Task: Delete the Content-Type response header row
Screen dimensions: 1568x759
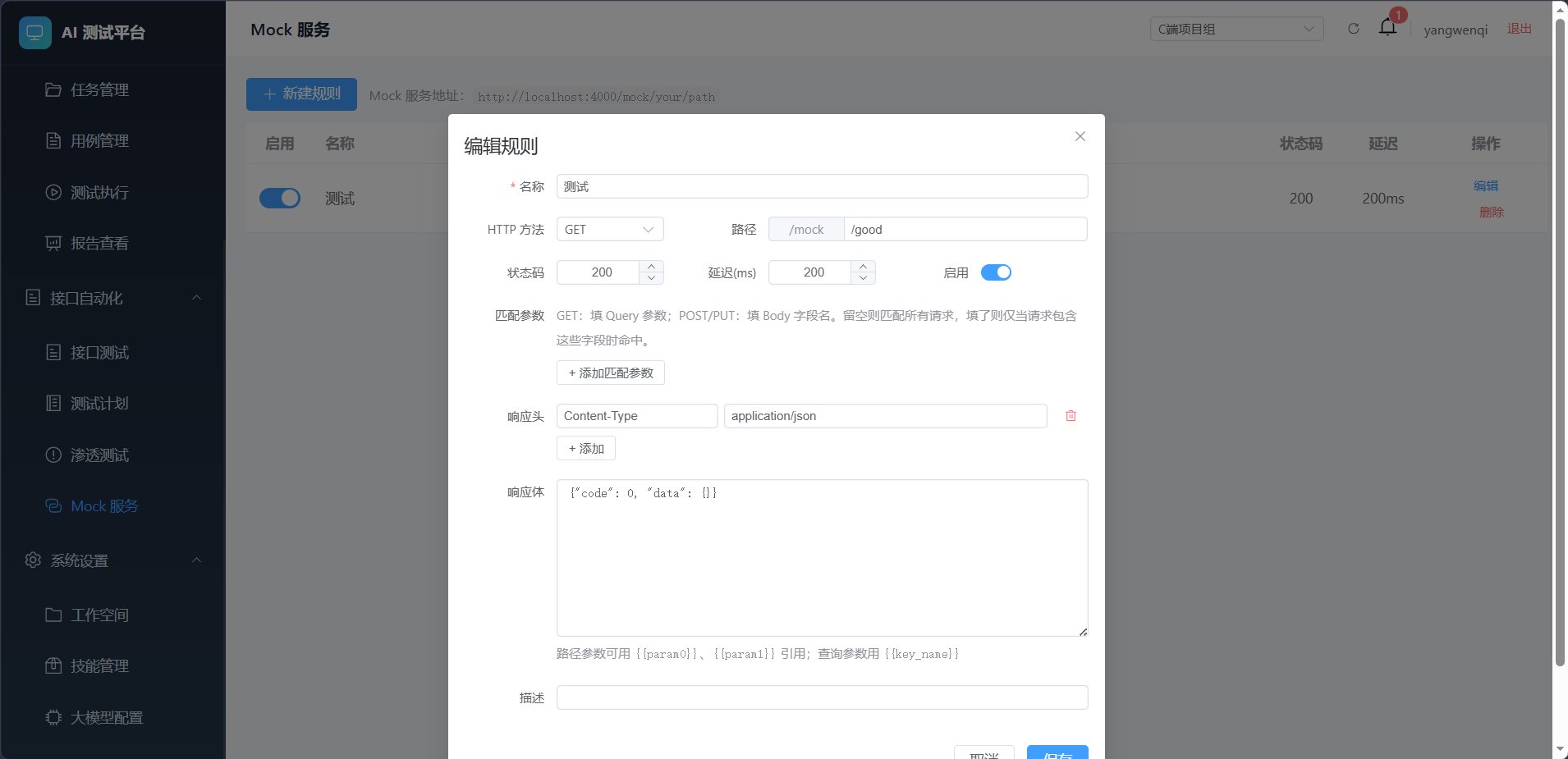Action: point(1071,416)
